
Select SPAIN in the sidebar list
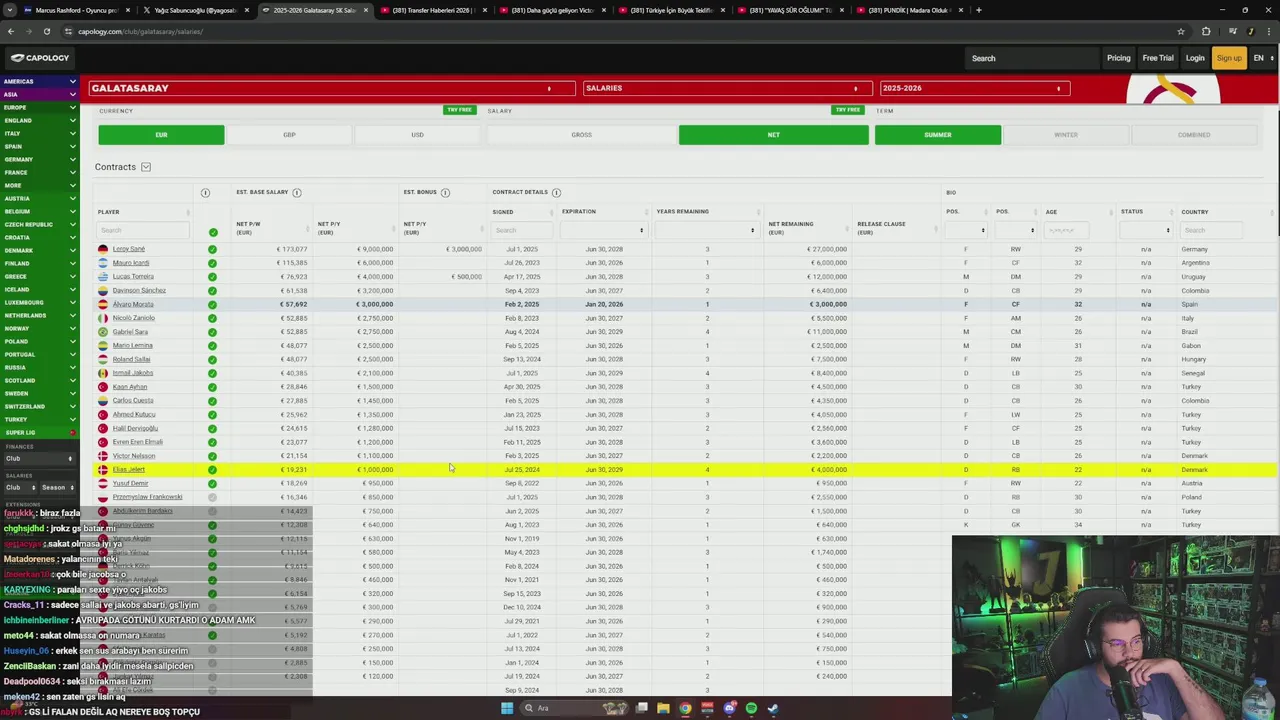(38, 146)
